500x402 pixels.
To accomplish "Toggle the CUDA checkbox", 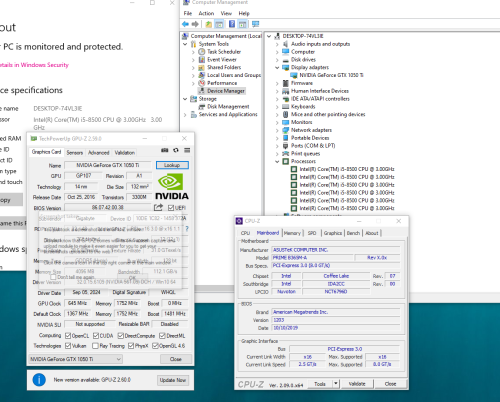I will tap(96, 335).
